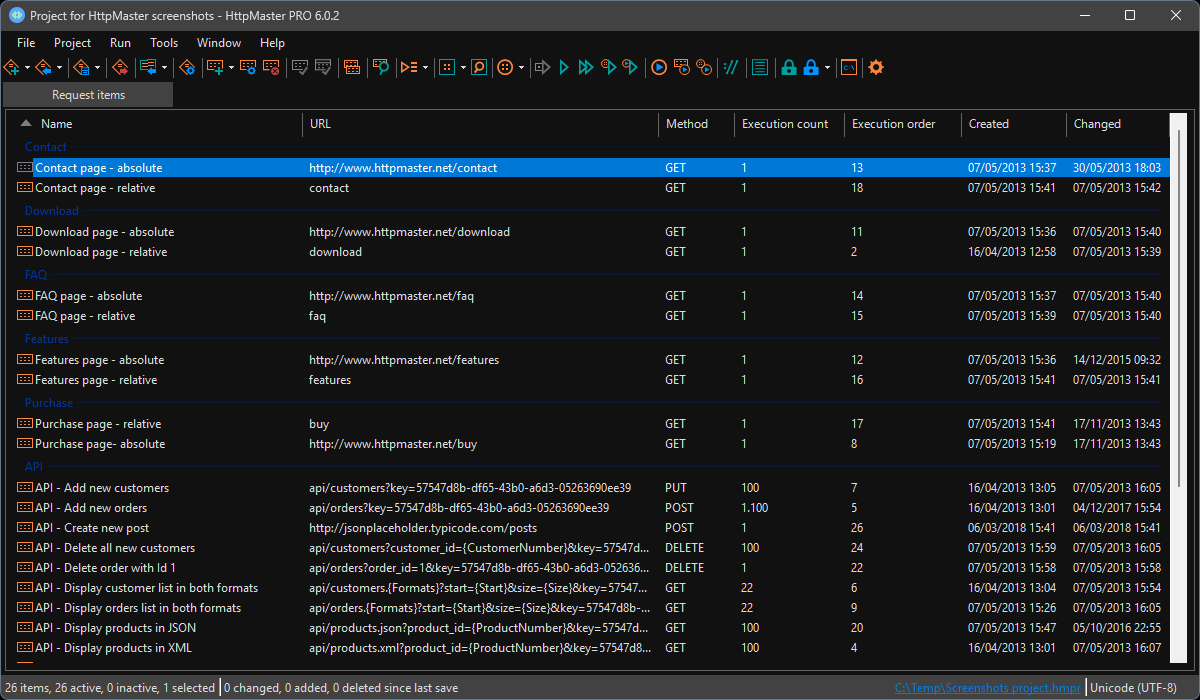Click the single teal play arrow icon
1200x700 pixels.
(x=565, y=67)
